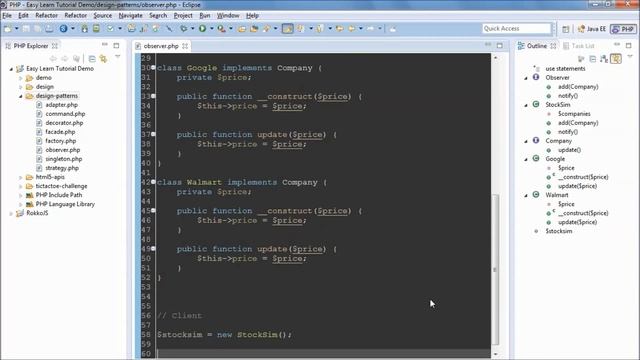Collapse the design-patterns folder
The height and width of the screenshot is (360, 640).
20,96
